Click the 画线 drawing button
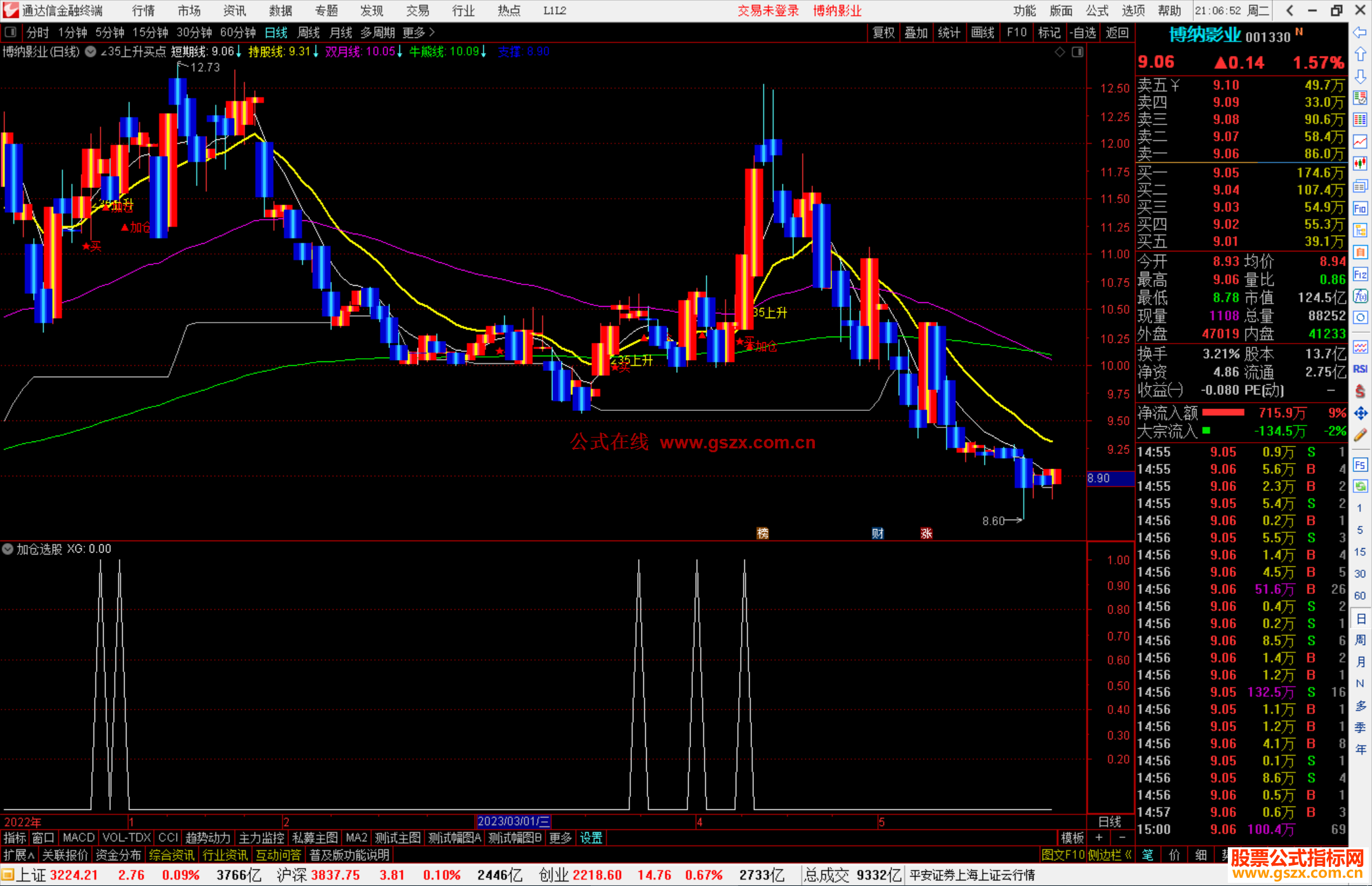The image size is (1372, 886). pyautogui.click(x=982, y=32)
